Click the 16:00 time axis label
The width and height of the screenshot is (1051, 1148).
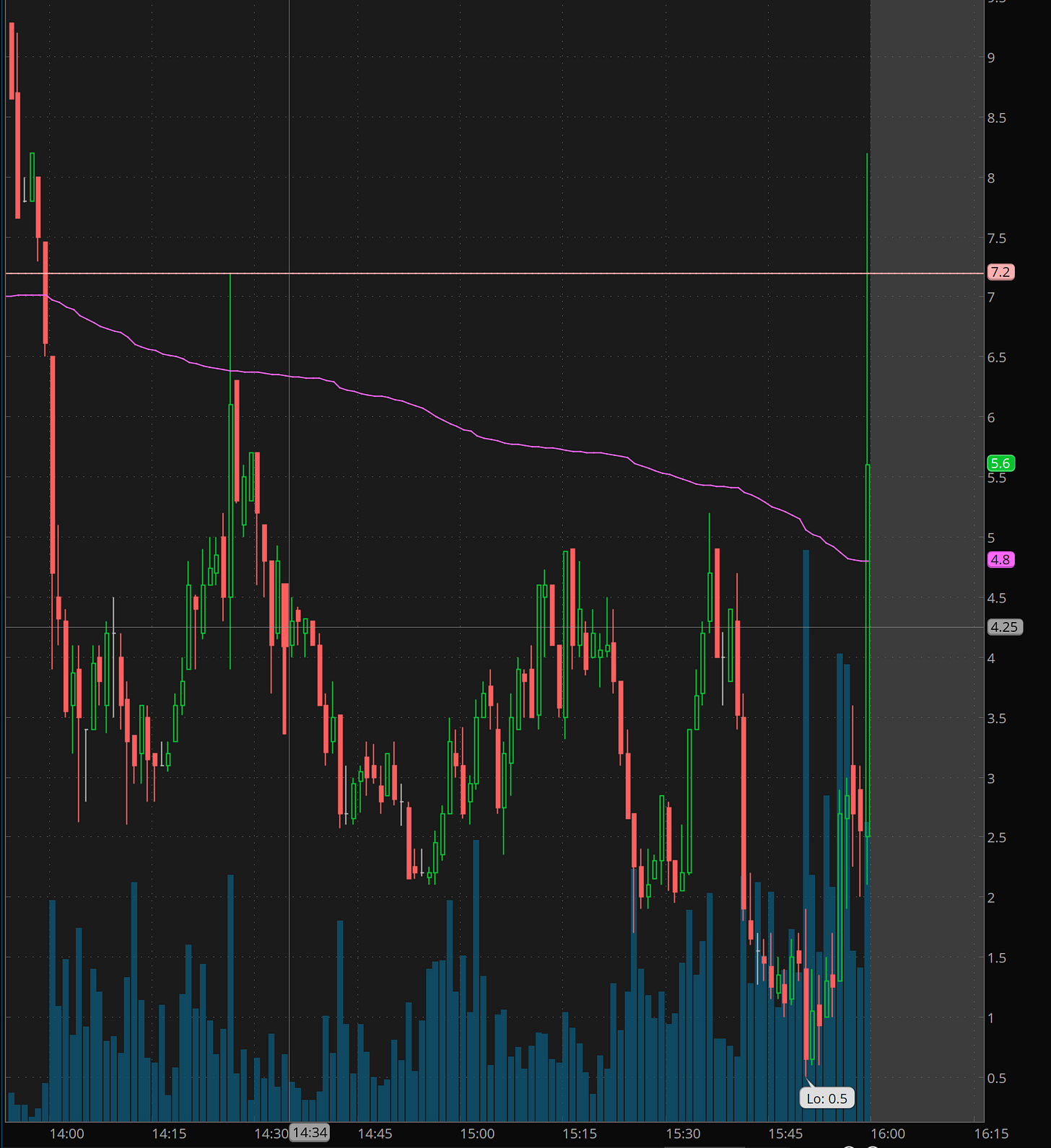click(887, 1134)
